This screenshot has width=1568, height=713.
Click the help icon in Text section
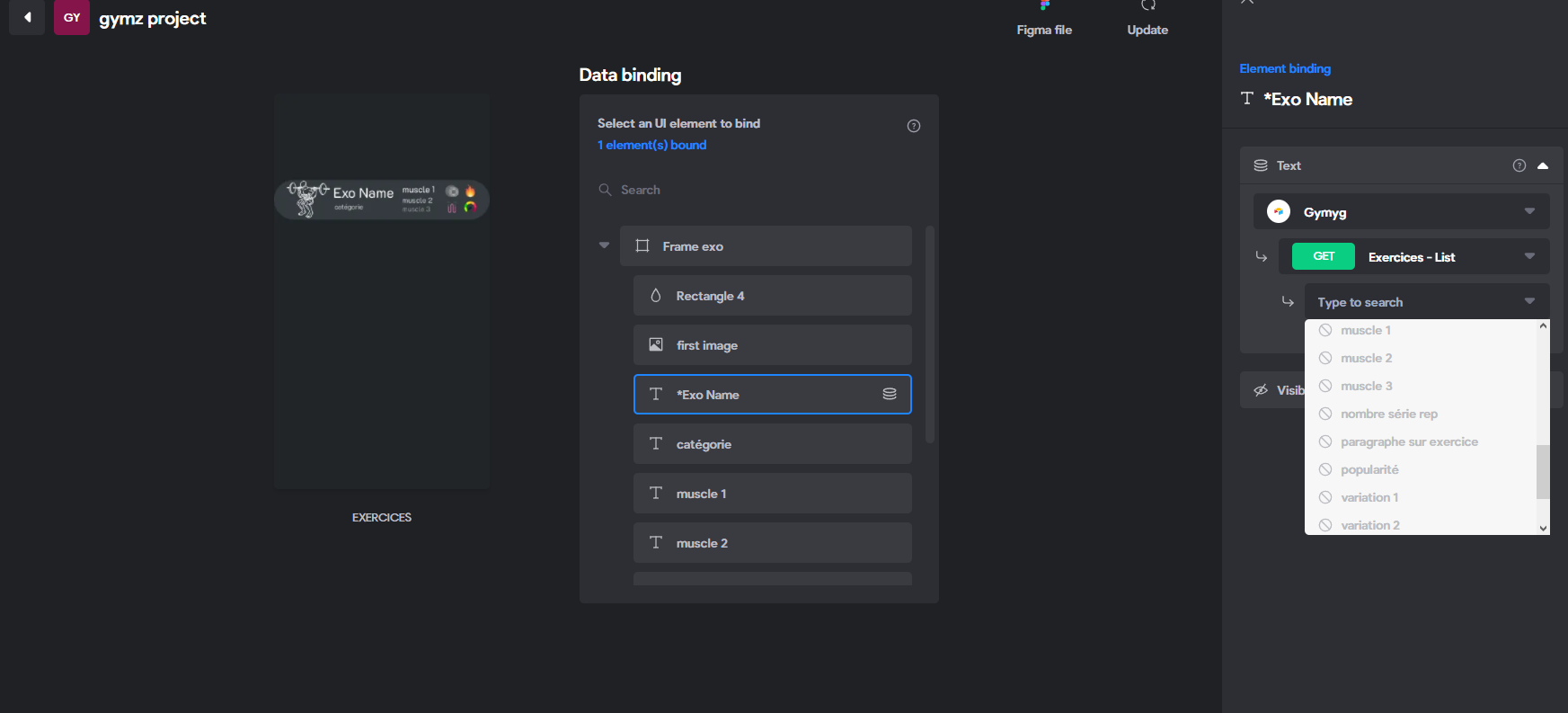[x=1519, y=165]
